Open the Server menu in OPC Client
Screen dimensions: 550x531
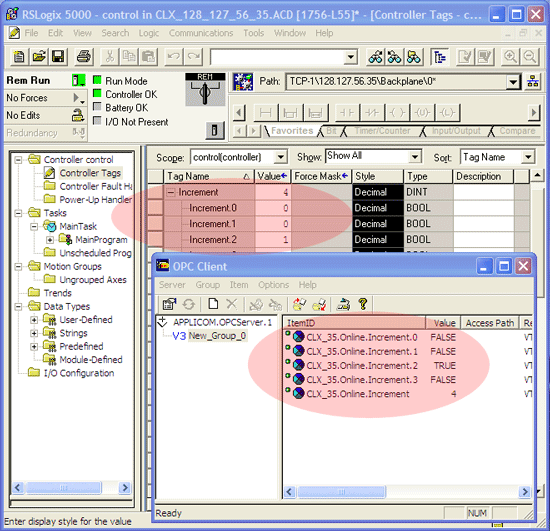tap(172, 285)
